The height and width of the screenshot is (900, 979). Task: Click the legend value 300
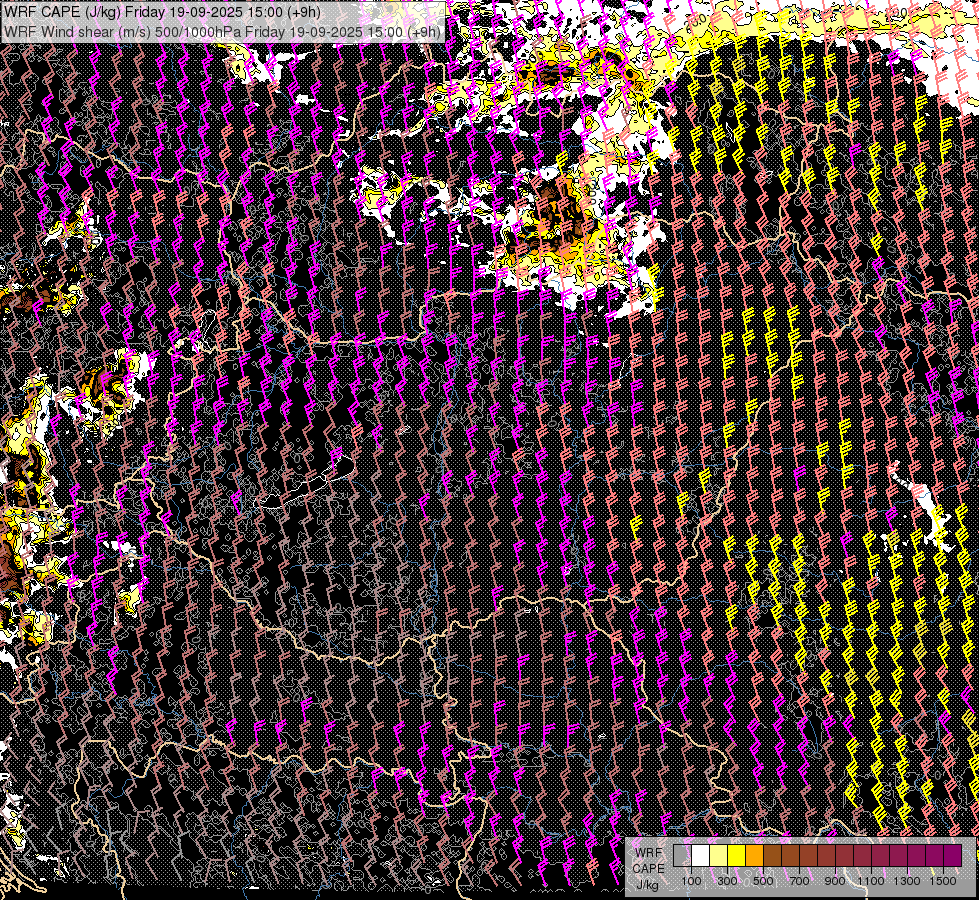click(727, 881)
